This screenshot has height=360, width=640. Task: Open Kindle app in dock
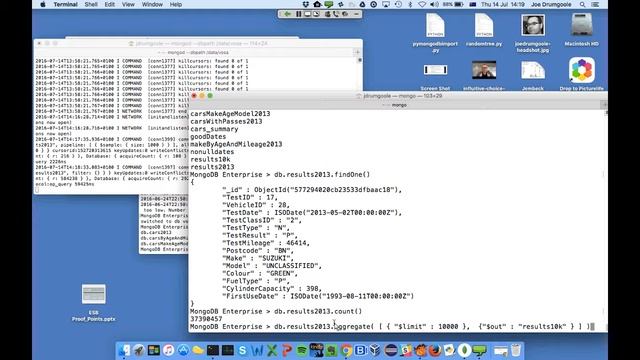(316, 350)
